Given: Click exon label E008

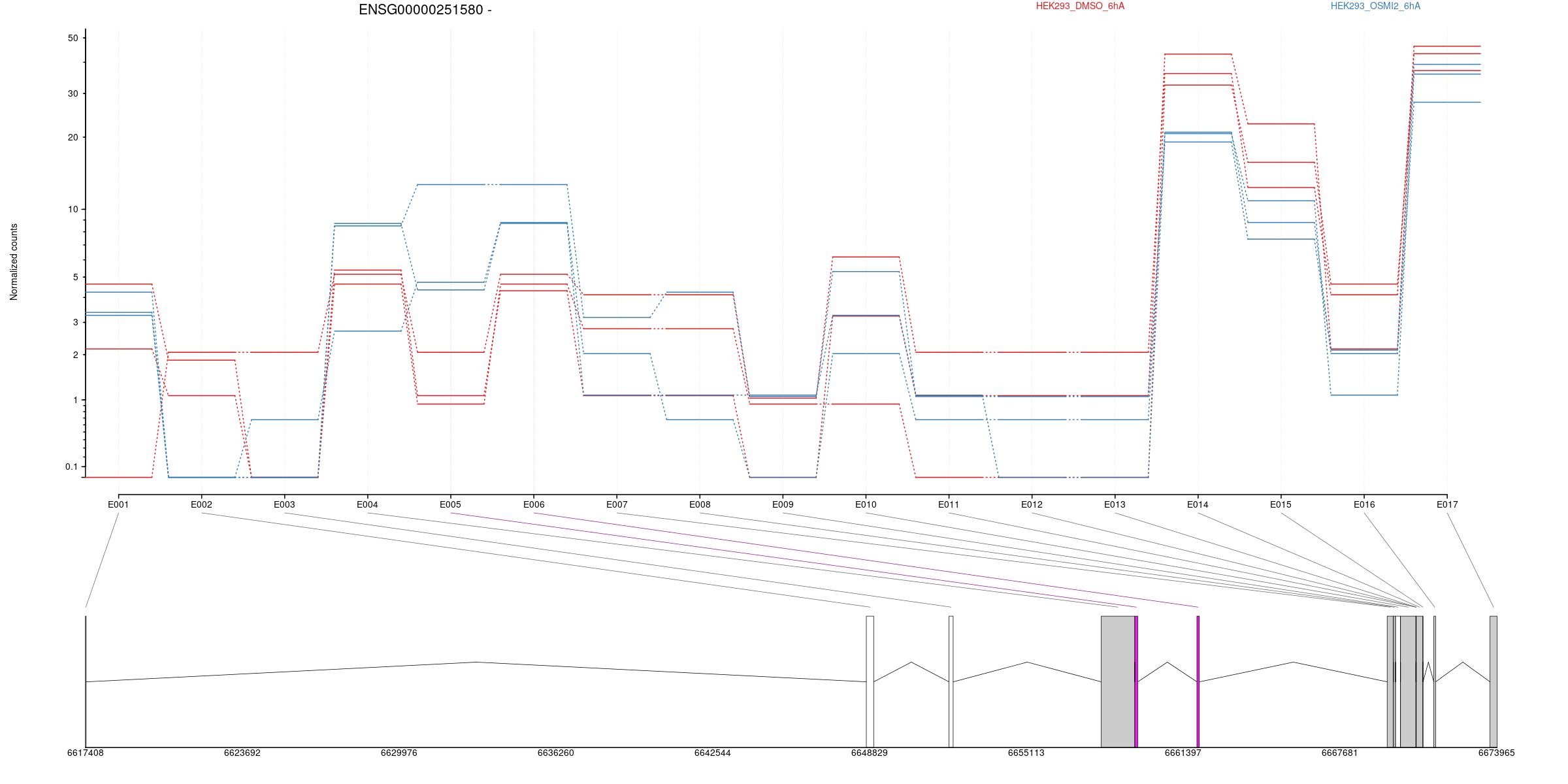Looking at the screenshot, I should 700,504.
